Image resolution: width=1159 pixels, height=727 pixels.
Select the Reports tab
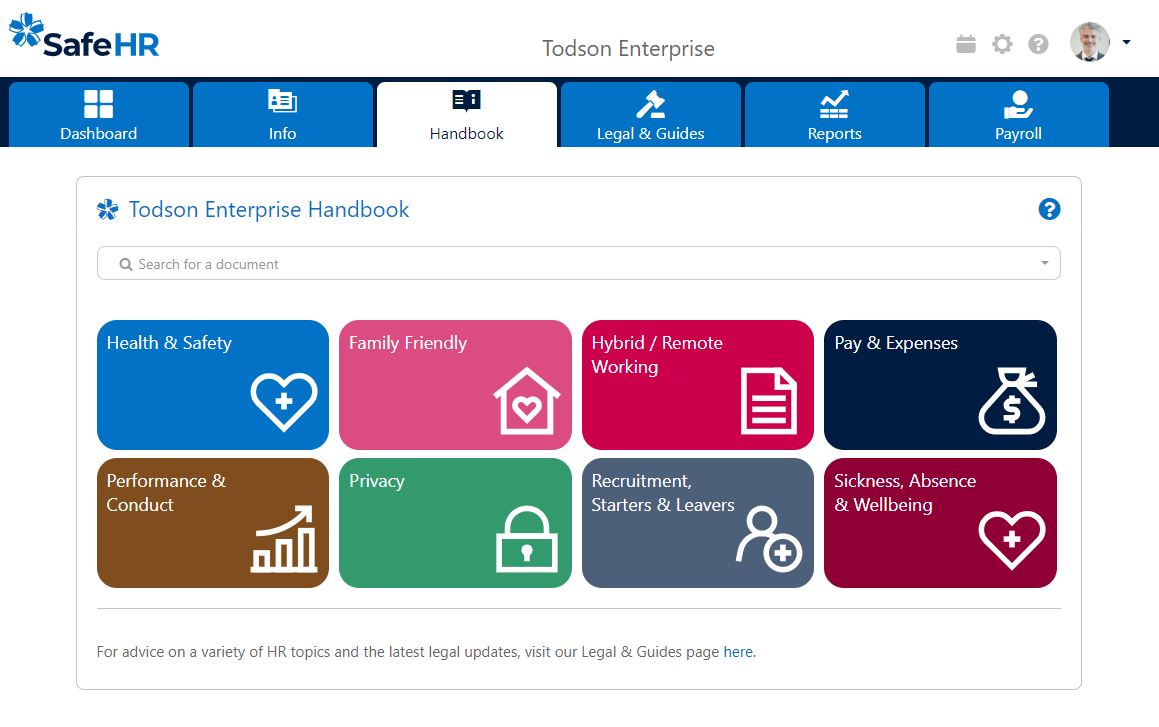click(834, 114)
